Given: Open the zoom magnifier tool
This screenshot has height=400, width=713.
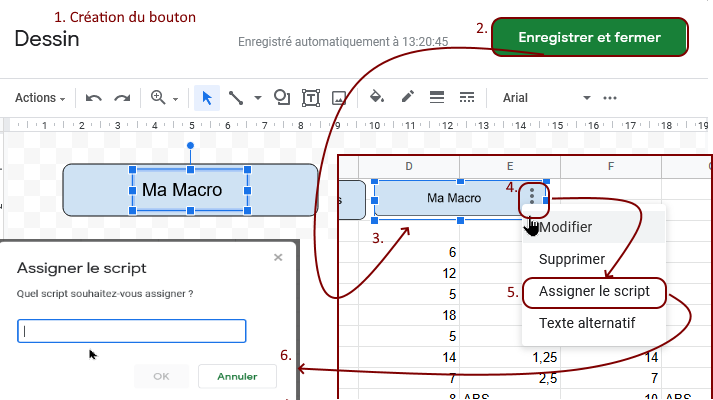Looking at the screenshot, I should click(158, 97).
